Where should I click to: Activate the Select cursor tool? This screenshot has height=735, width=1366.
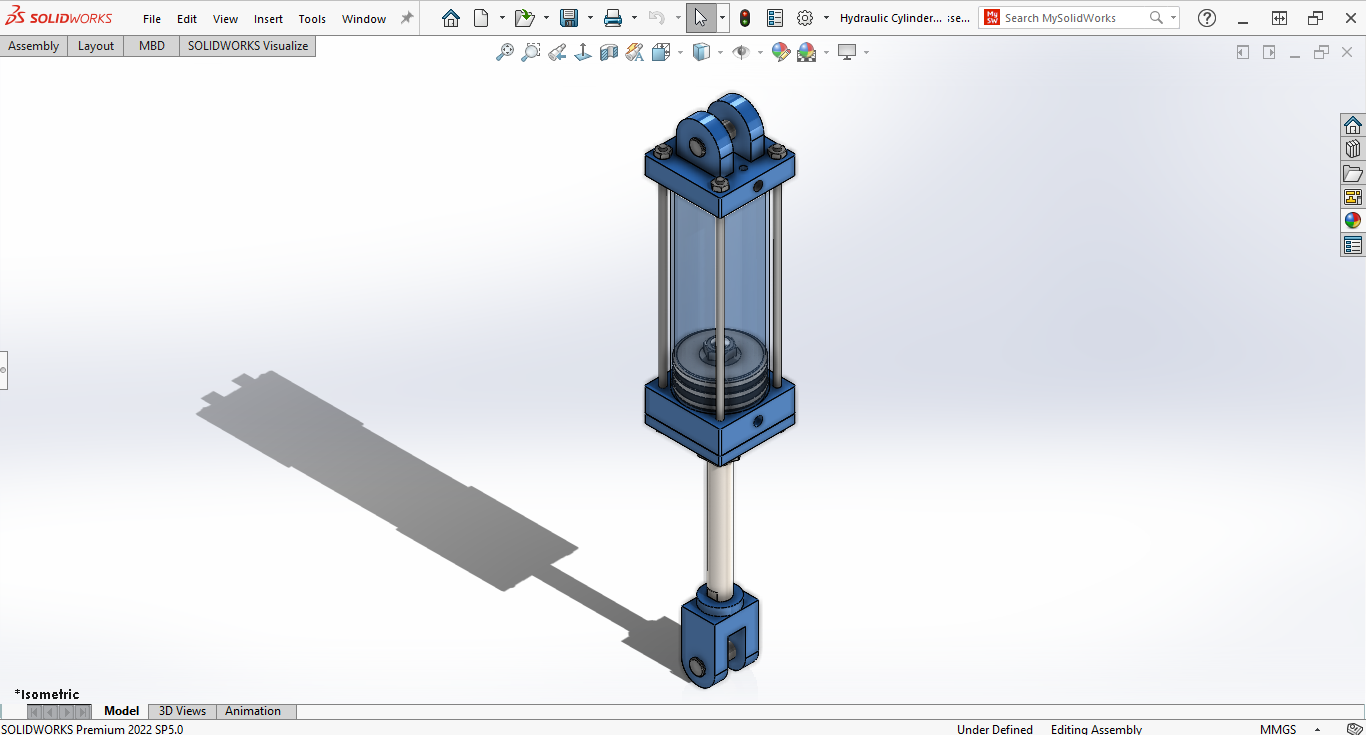pyautogui.click(x=701, y=18)
